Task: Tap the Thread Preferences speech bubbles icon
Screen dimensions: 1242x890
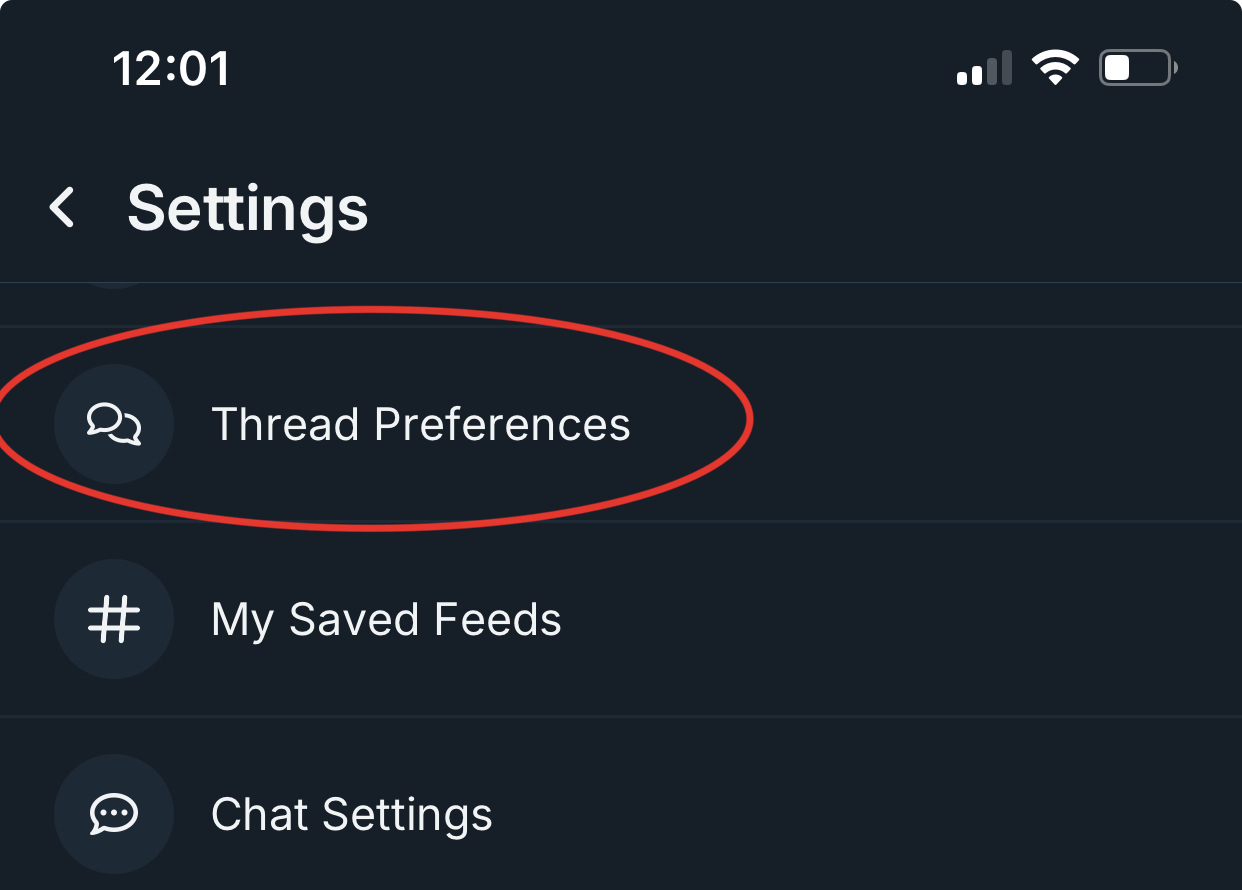Action: pos(114,424)
